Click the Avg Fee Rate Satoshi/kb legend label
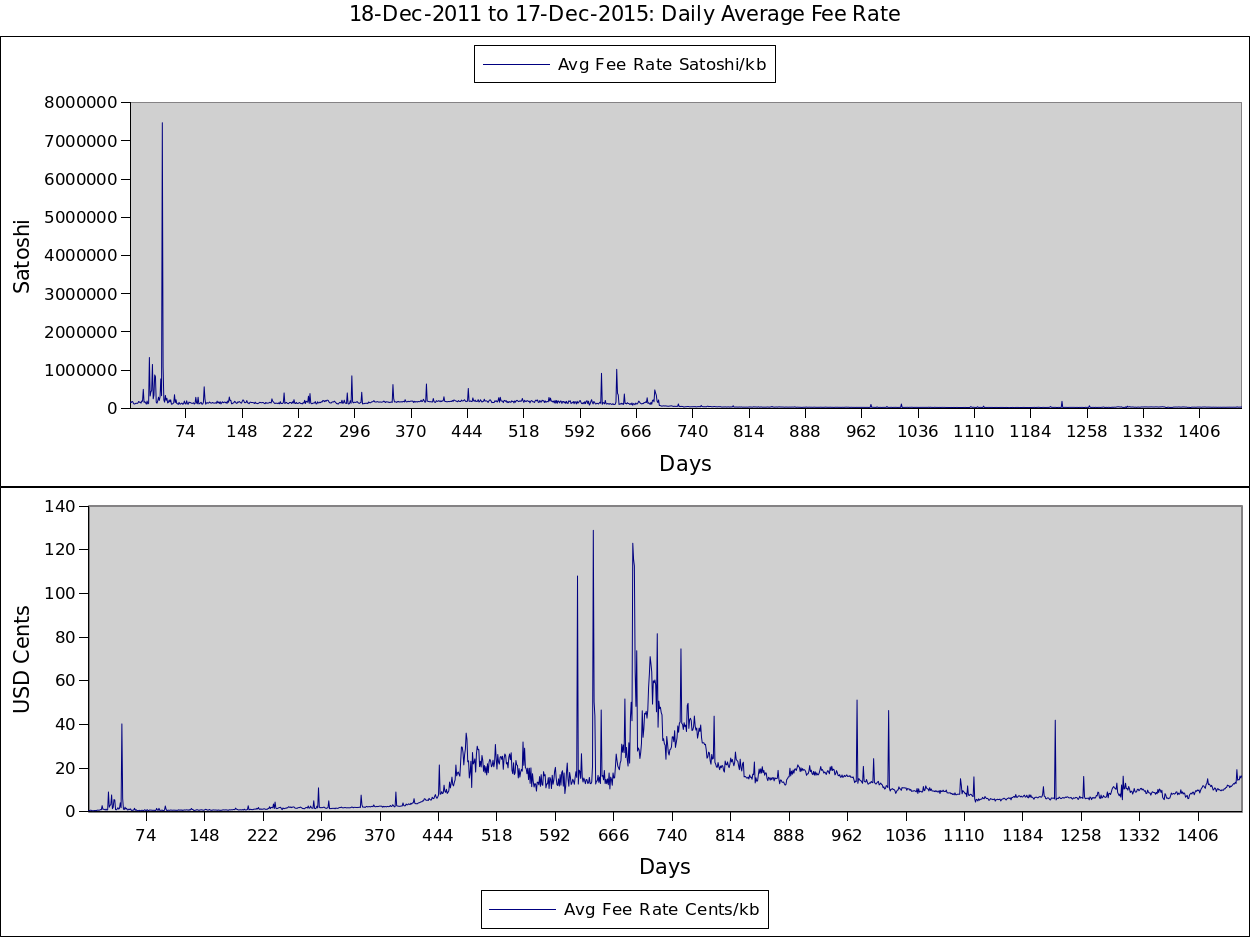Viewport: 1250px width, 937px height. [x=661, y=65]
